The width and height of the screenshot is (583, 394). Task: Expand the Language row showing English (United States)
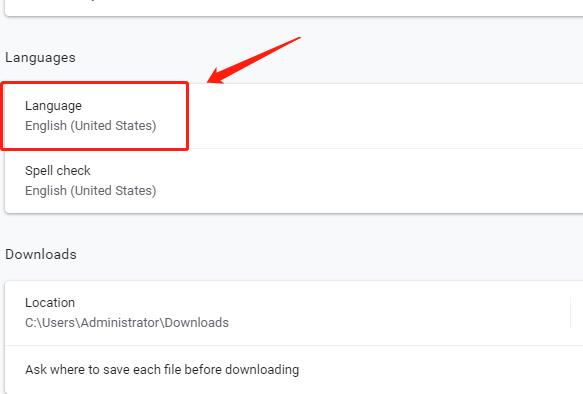click(x=294, y=116)
